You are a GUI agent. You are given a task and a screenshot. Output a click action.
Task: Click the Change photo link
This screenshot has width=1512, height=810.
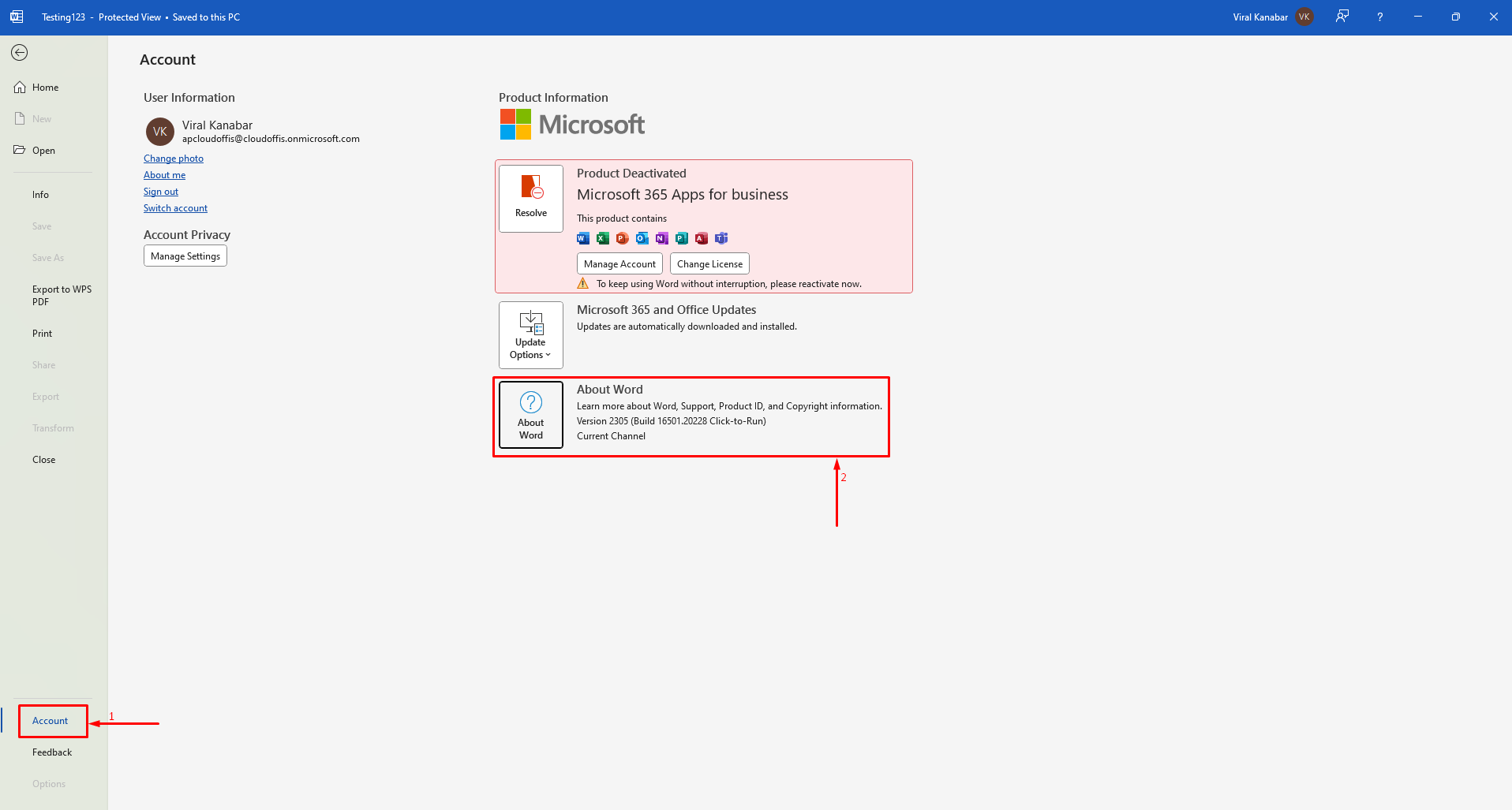tap(174, 159)
